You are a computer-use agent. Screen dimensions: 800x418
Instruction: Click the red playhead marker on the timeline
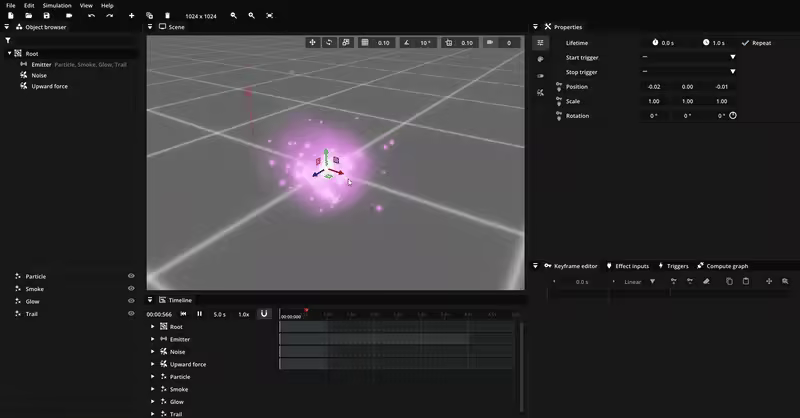[x=306, y=310]
